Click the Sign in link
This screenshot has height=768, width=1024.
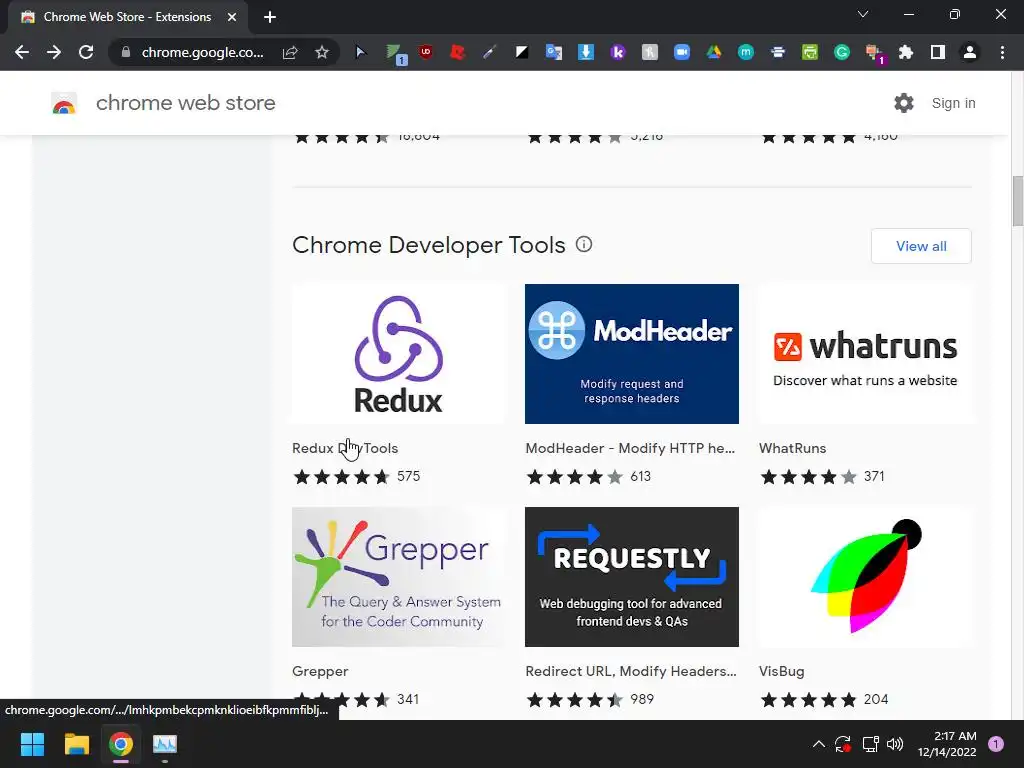coord(953,103)
